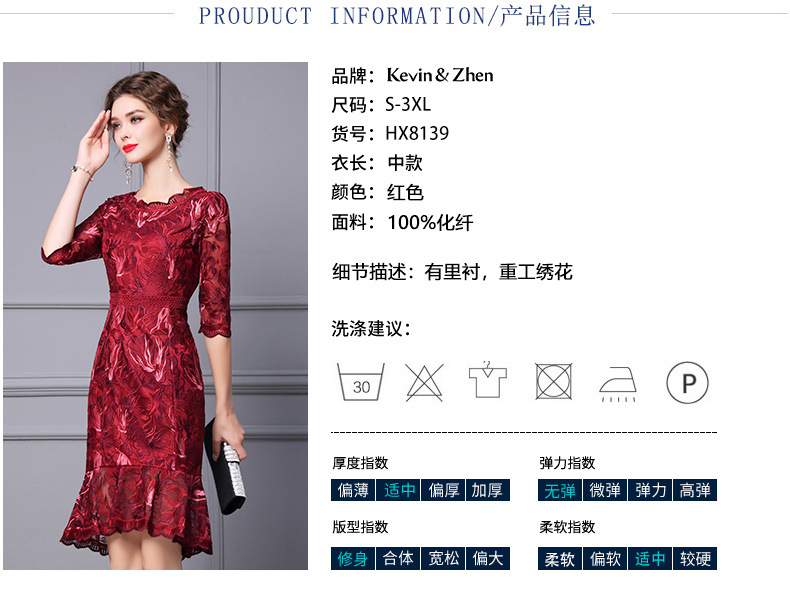Click the circled P dry-clean icon
The width and height of the screenshot is (790, 600).
pyautogui.click(x=687, y=382)
